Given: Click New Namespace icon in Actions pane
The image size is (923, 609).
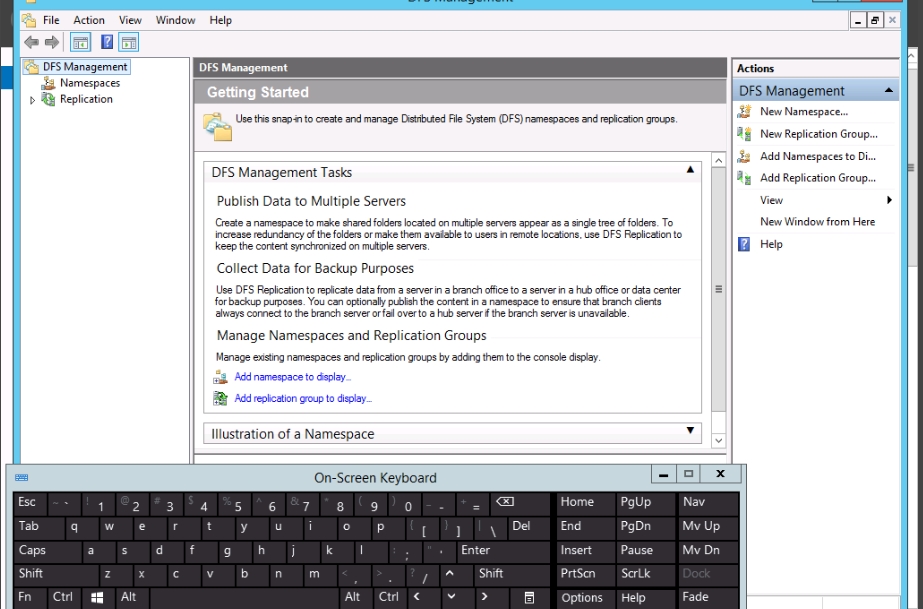Looking at the screenshot, I should [x=744, y=112].
